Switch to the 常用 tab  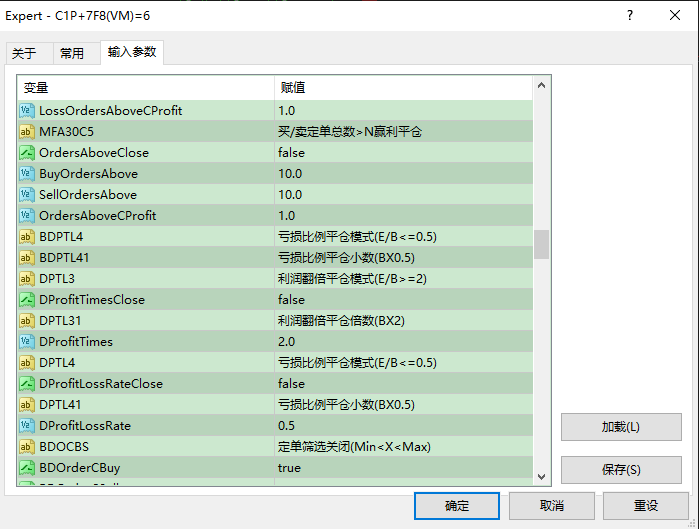(77, 53)
